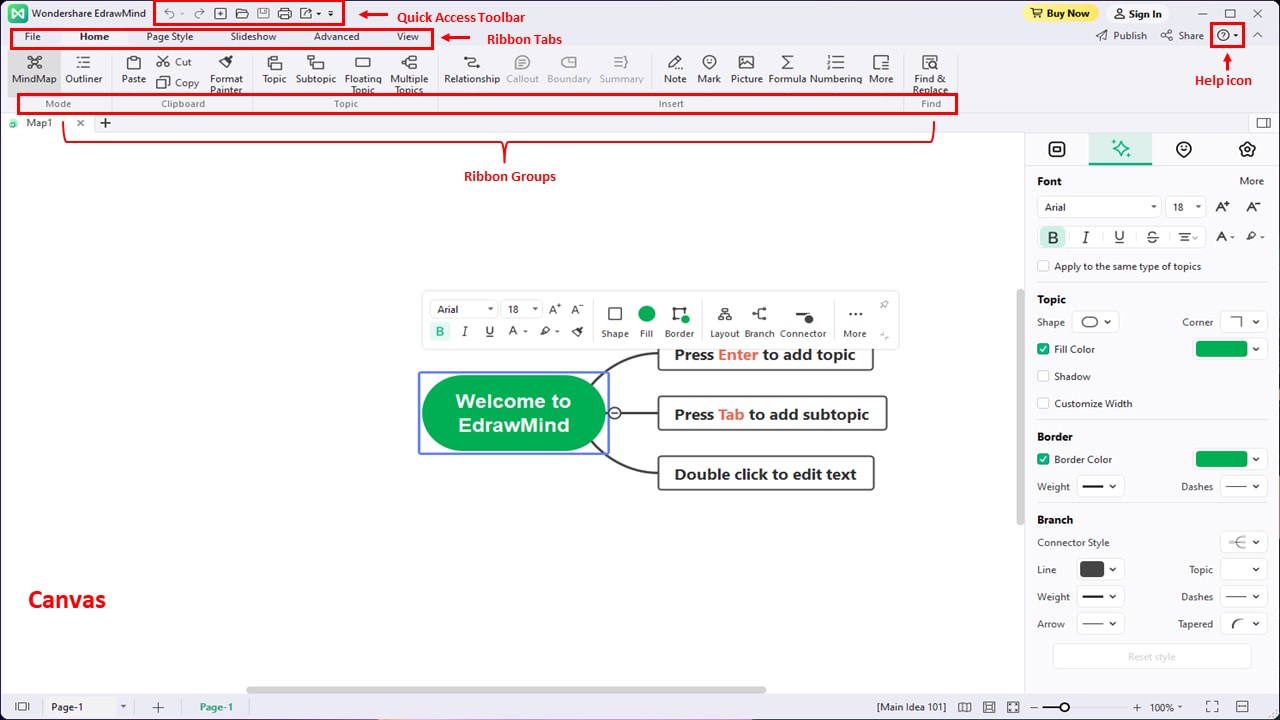
Task: Open Find & Replace
Action: point(930,74)
